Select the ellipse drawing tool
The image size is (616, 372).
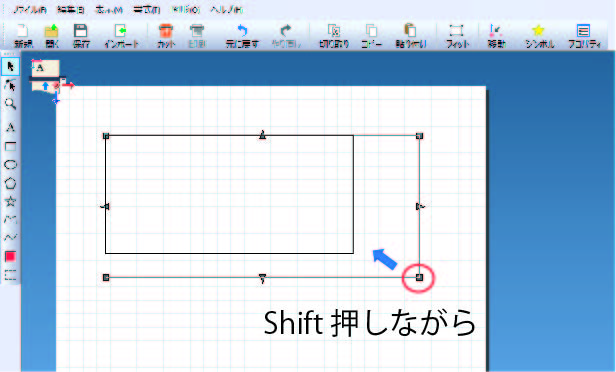click(10, 165)
